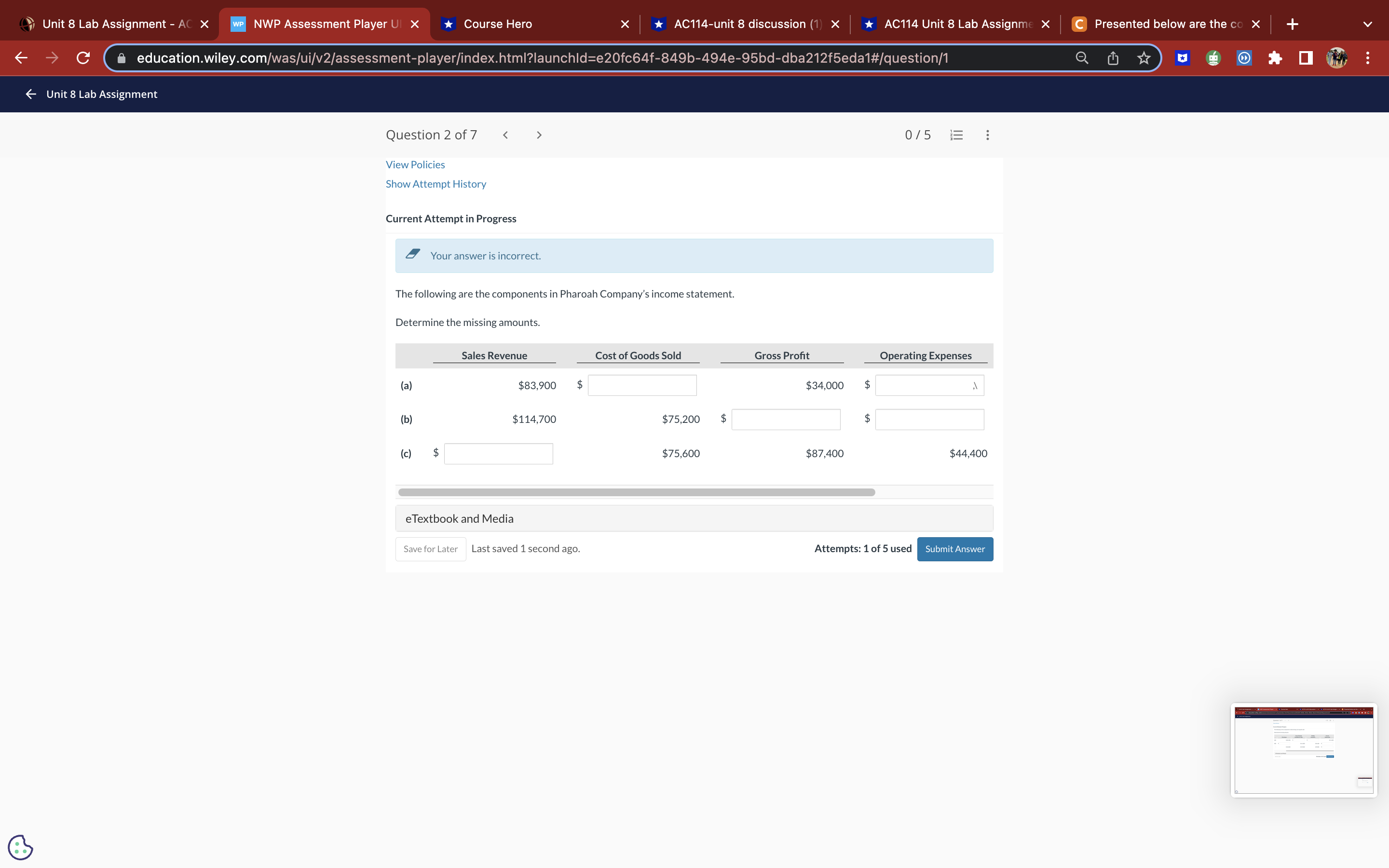Click the back arrow beside Unit 8 Lab Assignment
Image resolution: width=1389 pixels, height=868 pixels.
click(x=31, y=94)
